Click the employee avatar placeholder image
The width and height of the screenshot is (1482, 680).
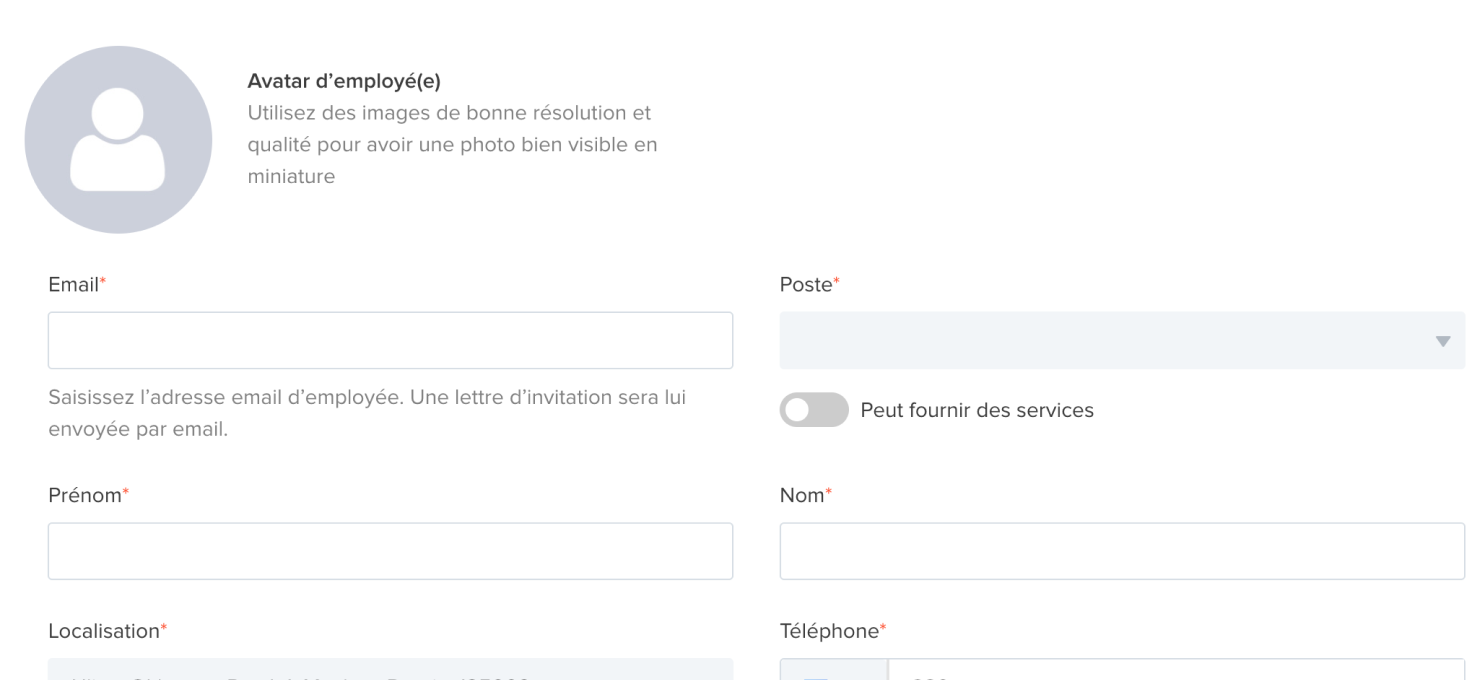118,140
